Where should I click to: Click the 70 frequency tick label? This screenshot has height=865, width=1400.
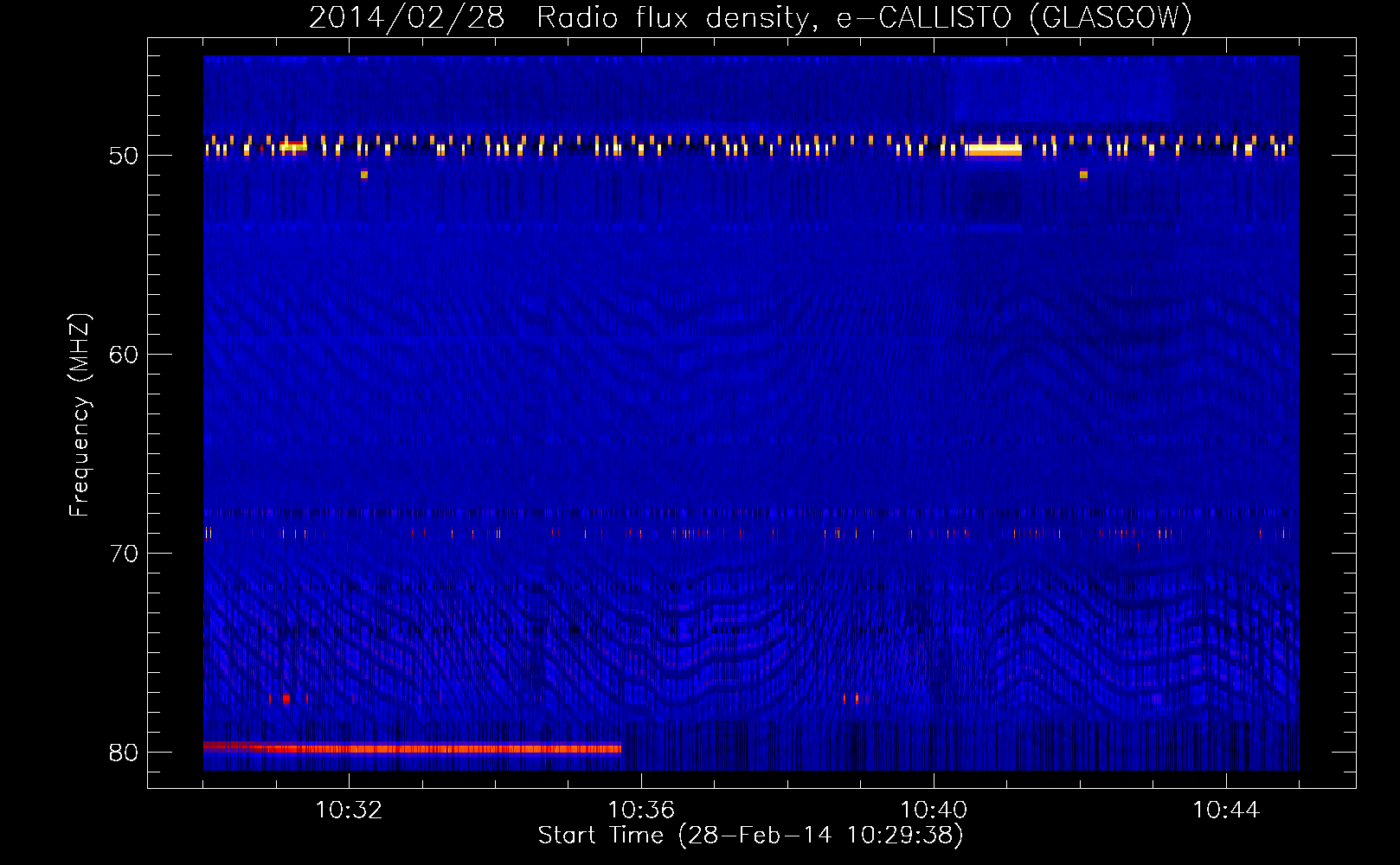(x=125, y=554)
